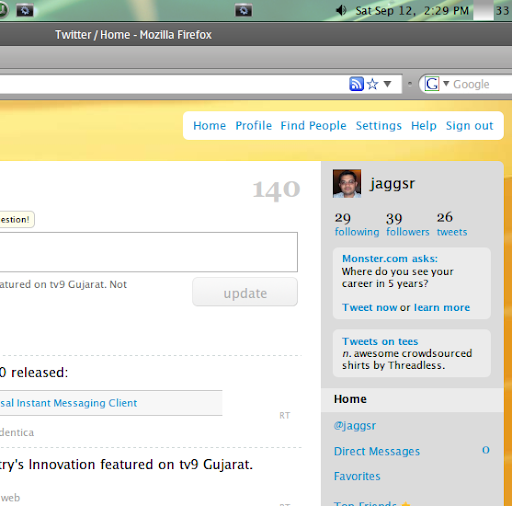
Task: Open Direct Messages in sidebar
Action: (377, 451)
